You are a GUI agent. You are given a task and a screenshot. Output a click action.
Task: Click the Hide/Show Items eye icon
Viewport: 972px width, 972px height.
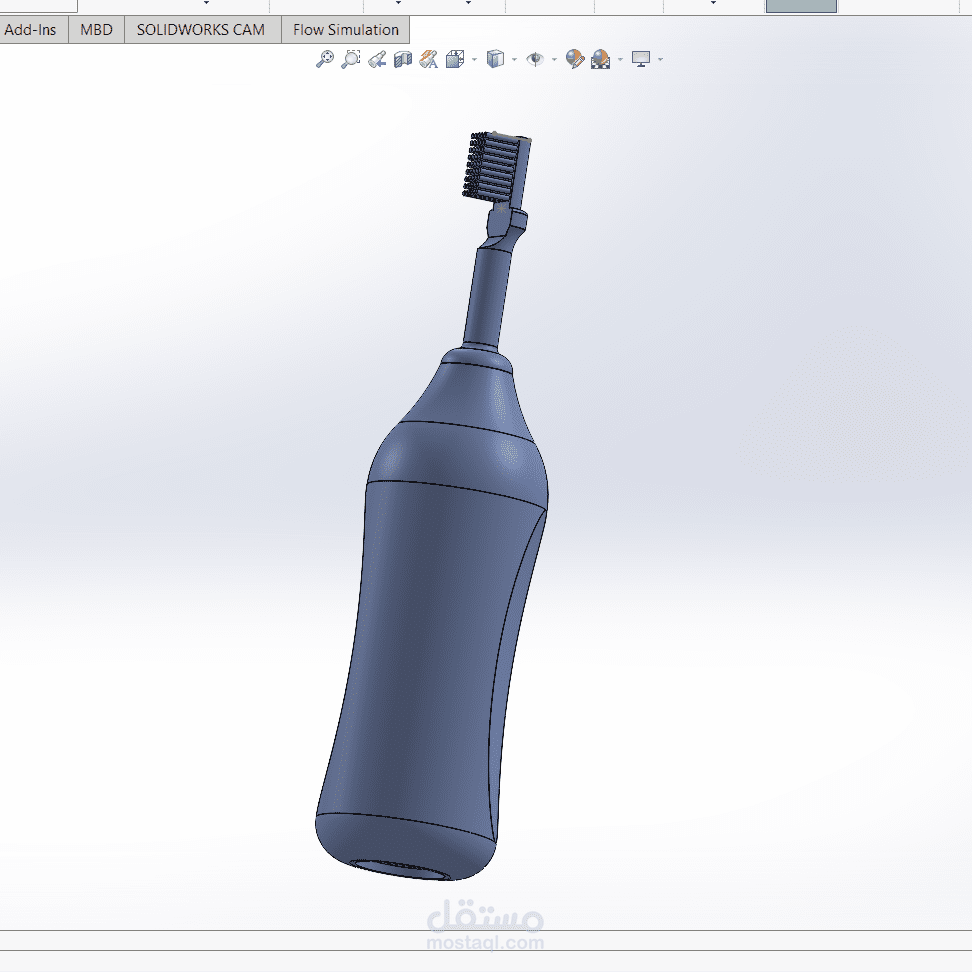[535, 60]
